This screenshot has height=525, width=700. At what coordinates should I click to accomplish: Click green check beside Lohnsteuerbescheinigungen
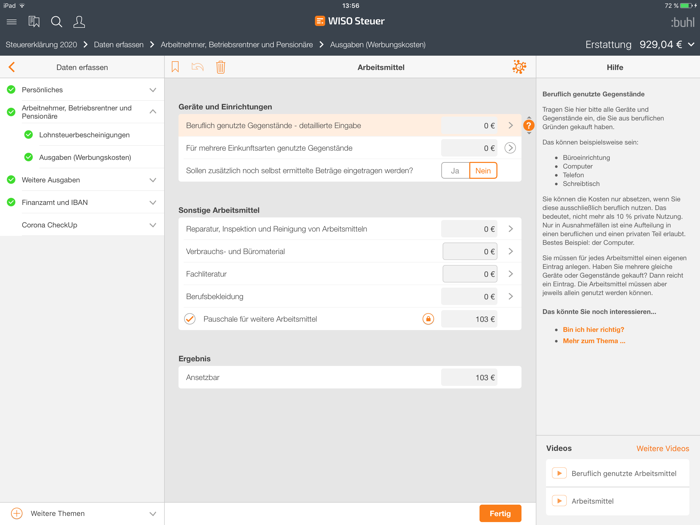tap(29, 134)
